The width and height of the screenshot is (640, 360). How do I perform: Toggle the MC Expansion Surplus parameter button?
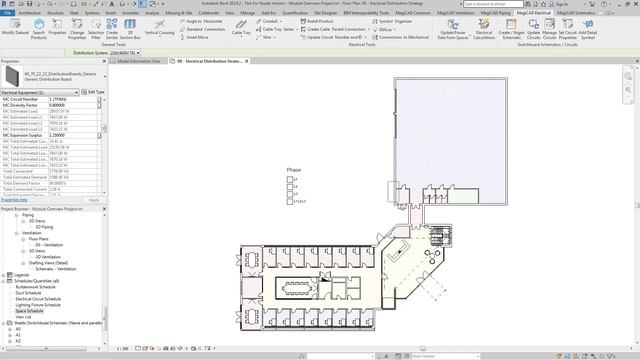coord(99,135)
